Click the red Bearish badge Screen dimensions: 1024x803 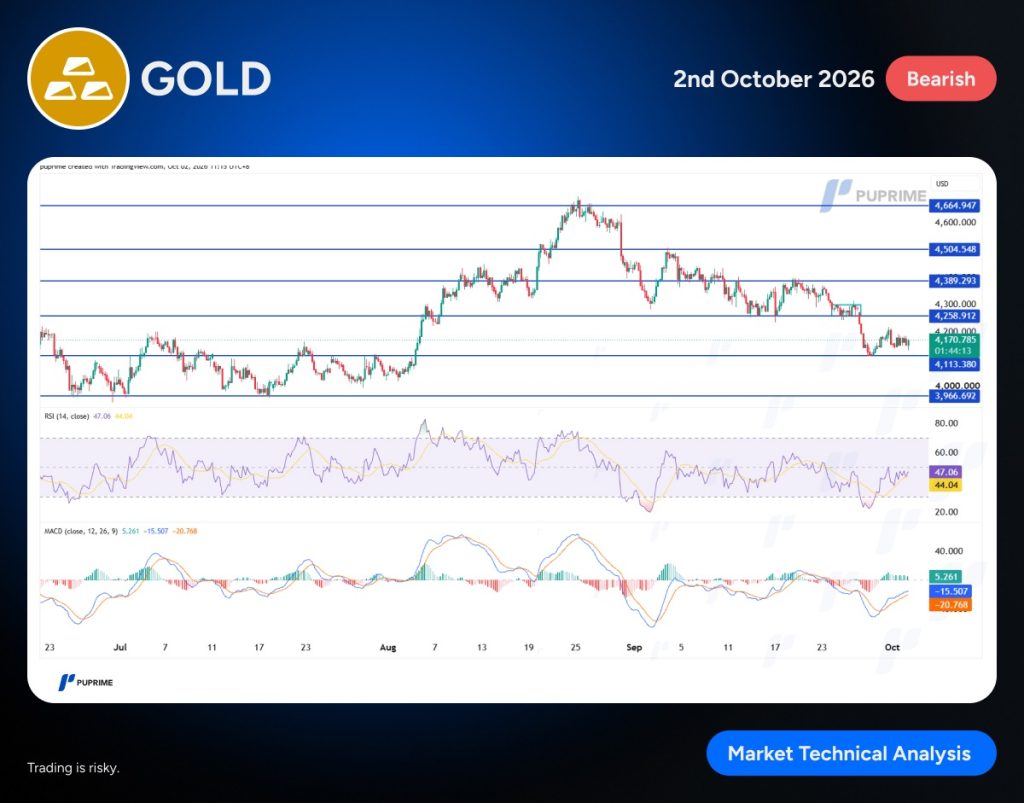click(x=941, y=79)
